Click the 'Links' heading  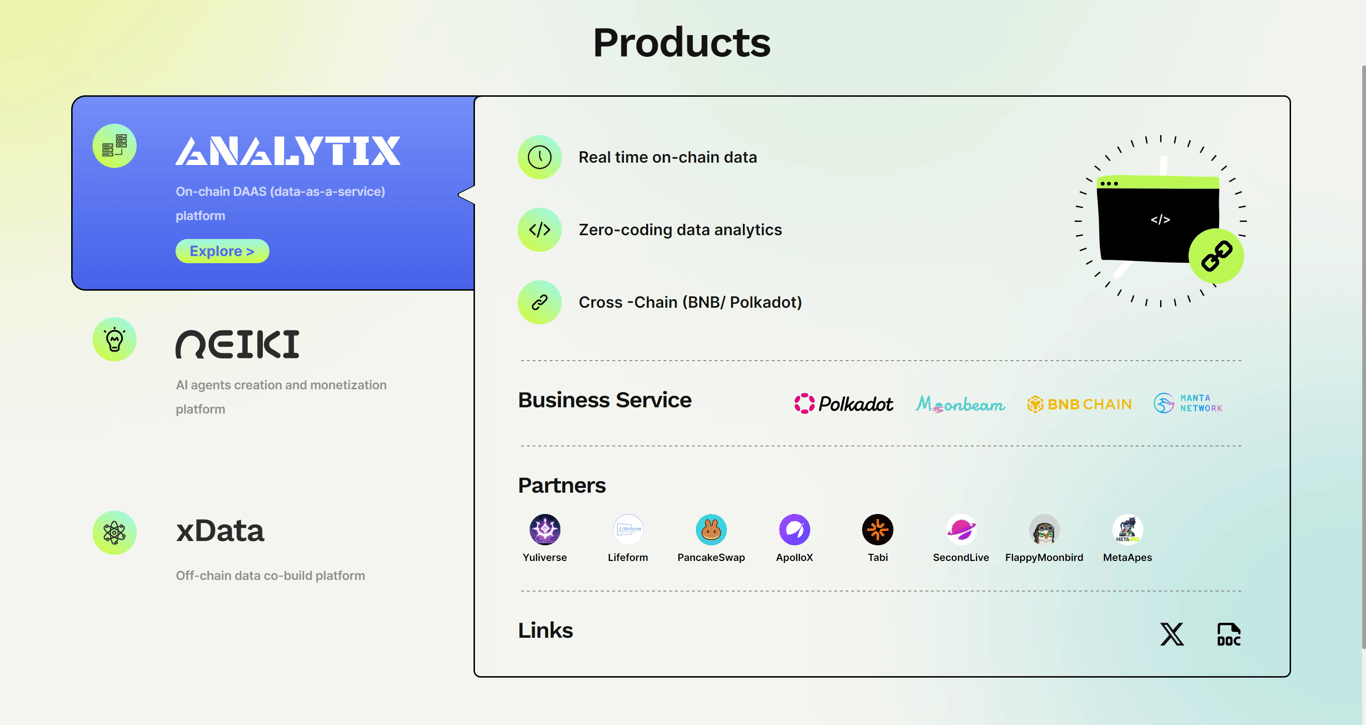545,630
